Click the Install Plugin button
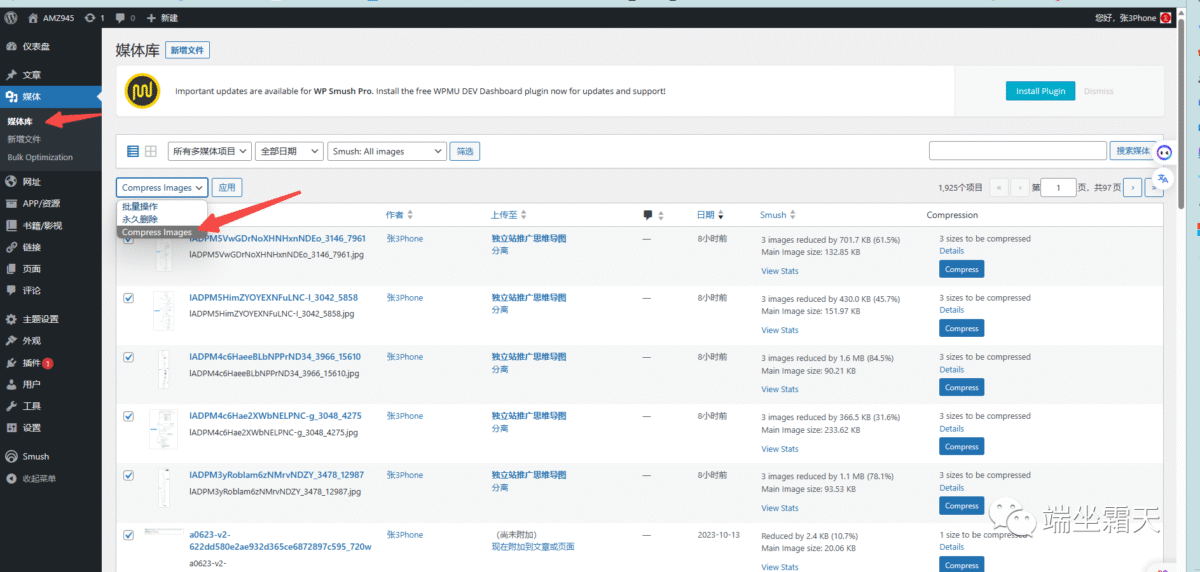 [x=1040, y=91]
